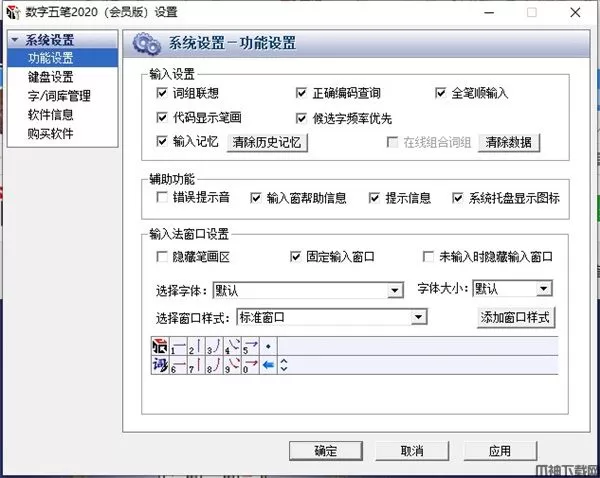Enable 隐藏笔画区 checkbox
The image size is (600, 478).
click(162, 256)
